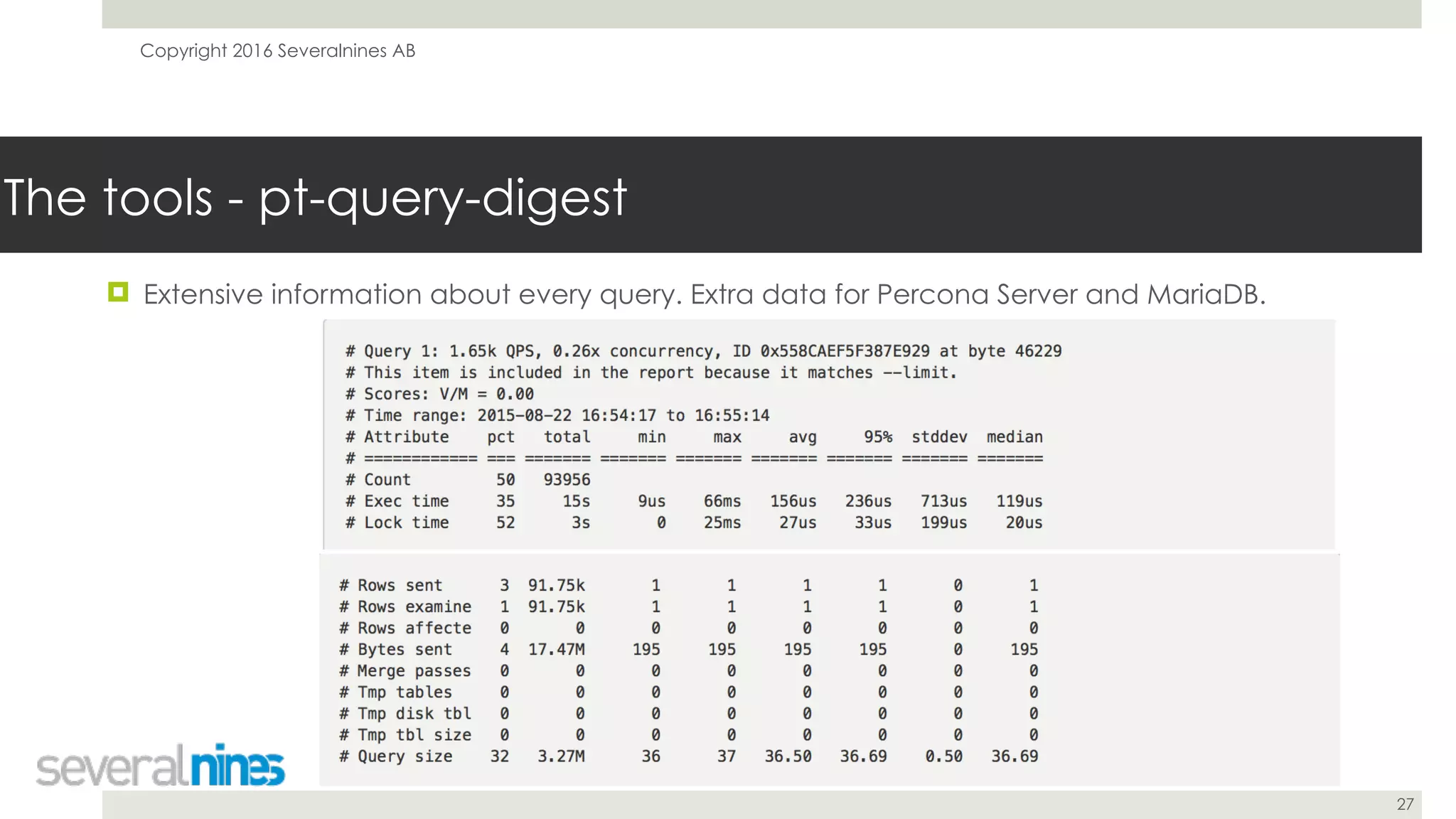Image resolution: width=1456 pixels, height=819 pixels.
Task: Click the Exec time max '66ms'
Action: [x=722, y=501]
